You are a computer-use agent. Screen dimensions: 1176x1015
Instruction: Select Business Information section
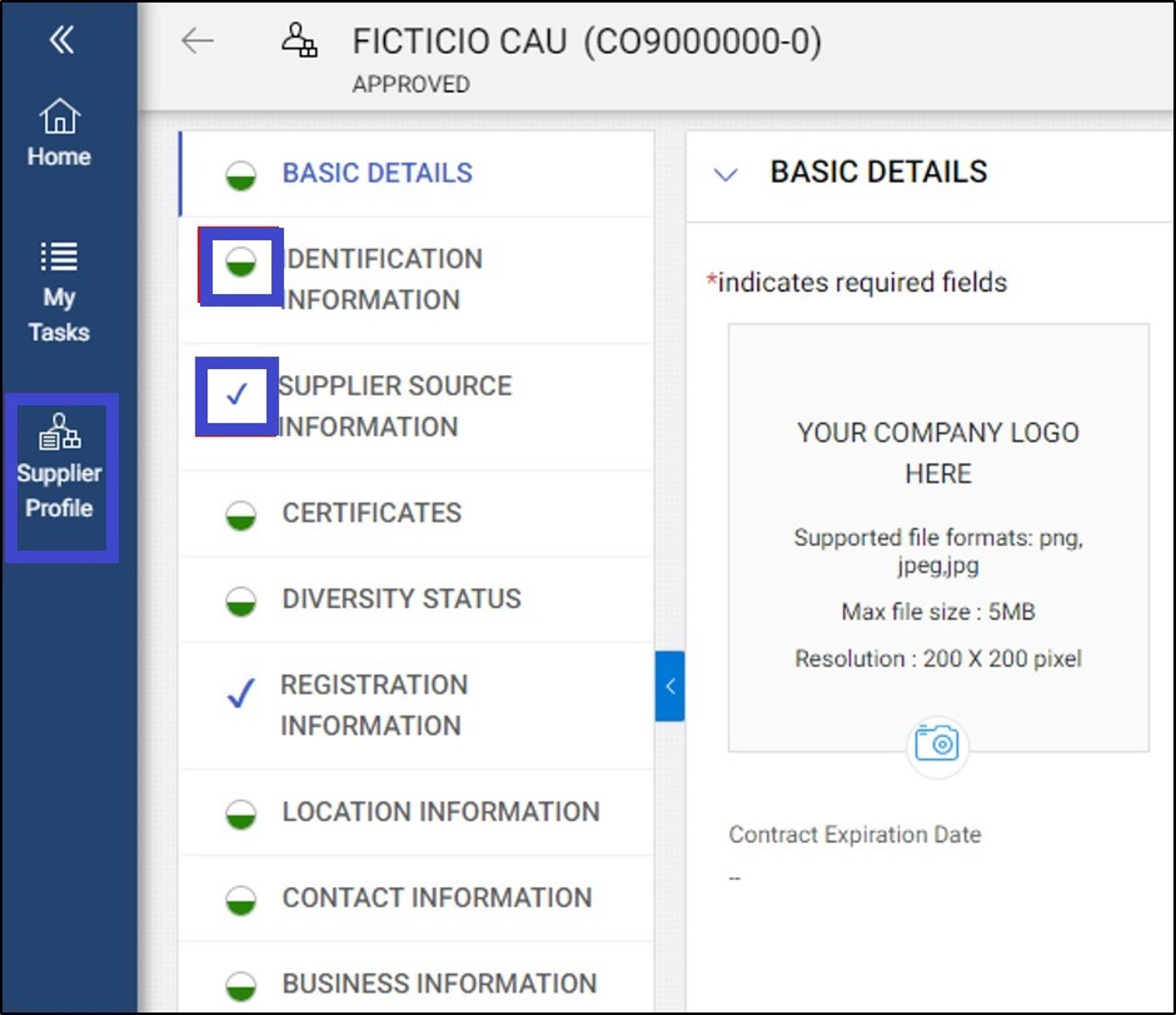click(x=439, y=983)
